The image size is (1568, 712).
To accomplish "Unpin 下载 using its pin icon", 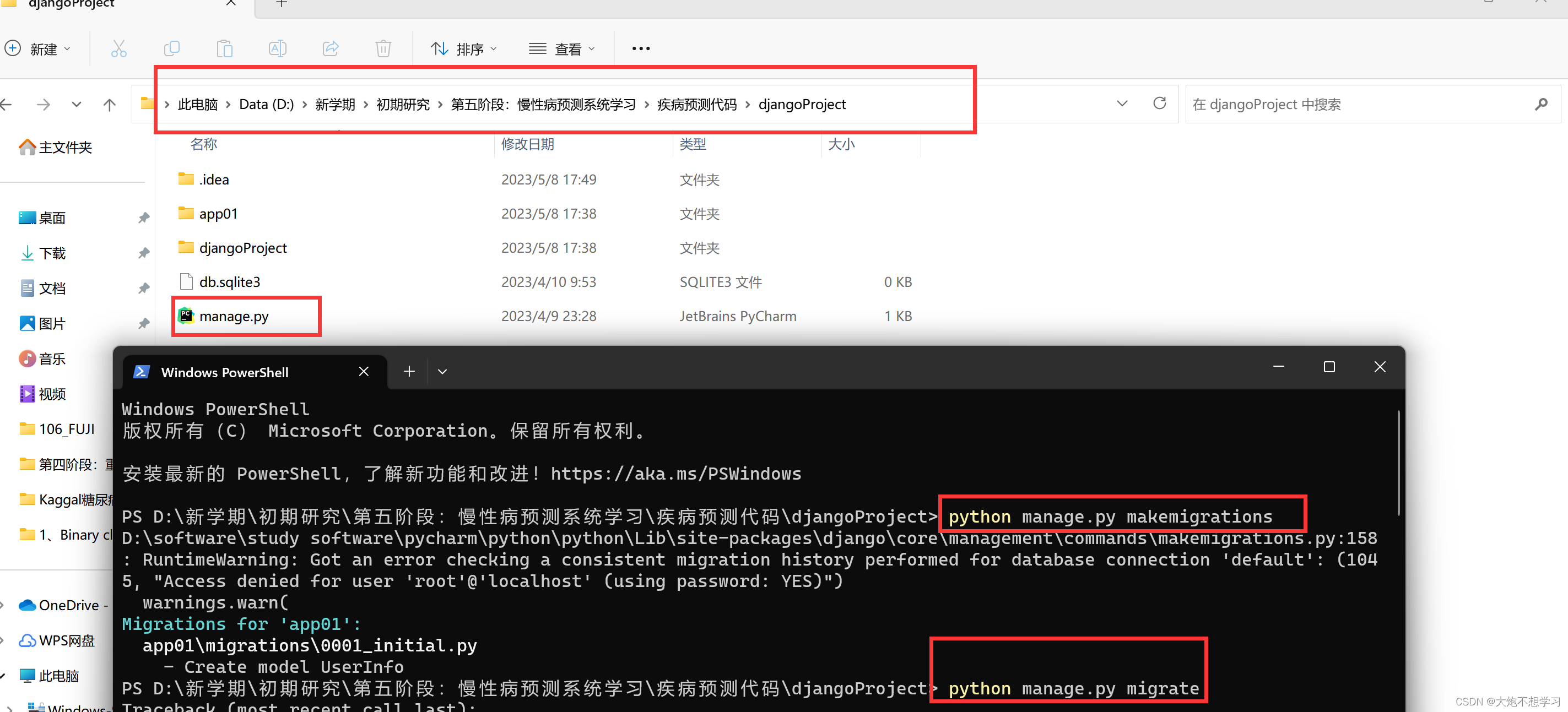I will [144, 253].
